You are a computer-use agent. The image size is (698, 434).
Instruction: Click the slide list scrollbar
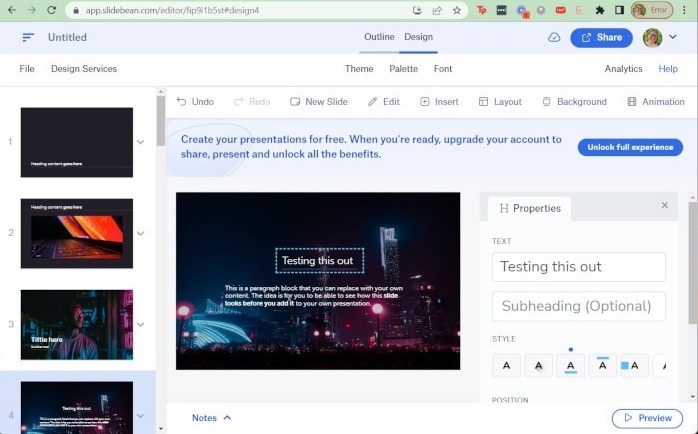pos(161,121)
